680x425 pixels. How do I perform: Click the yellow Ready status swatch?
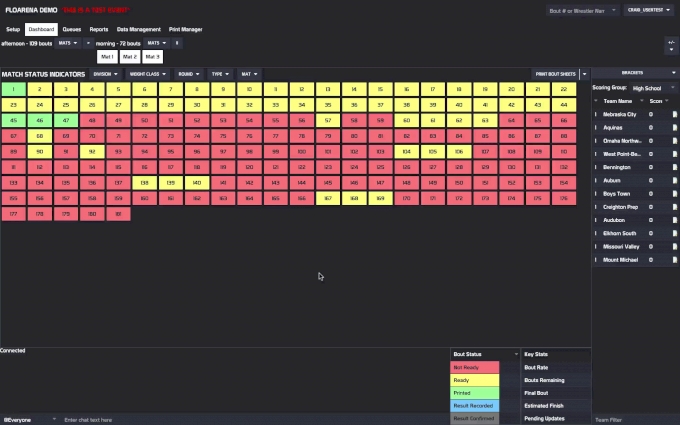[x=484, y=380]
